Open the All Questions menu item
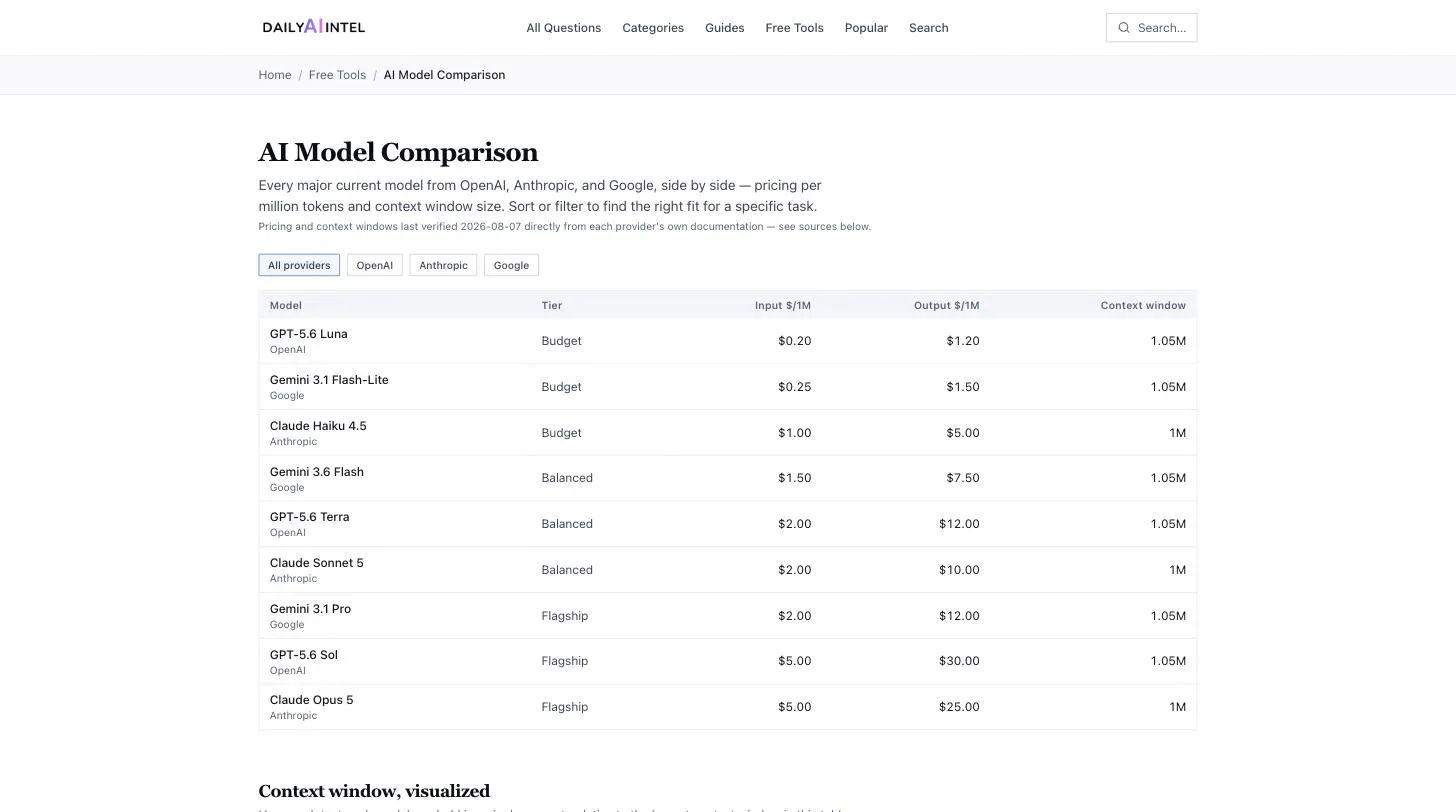The image size is (1456, 812). 564,28
